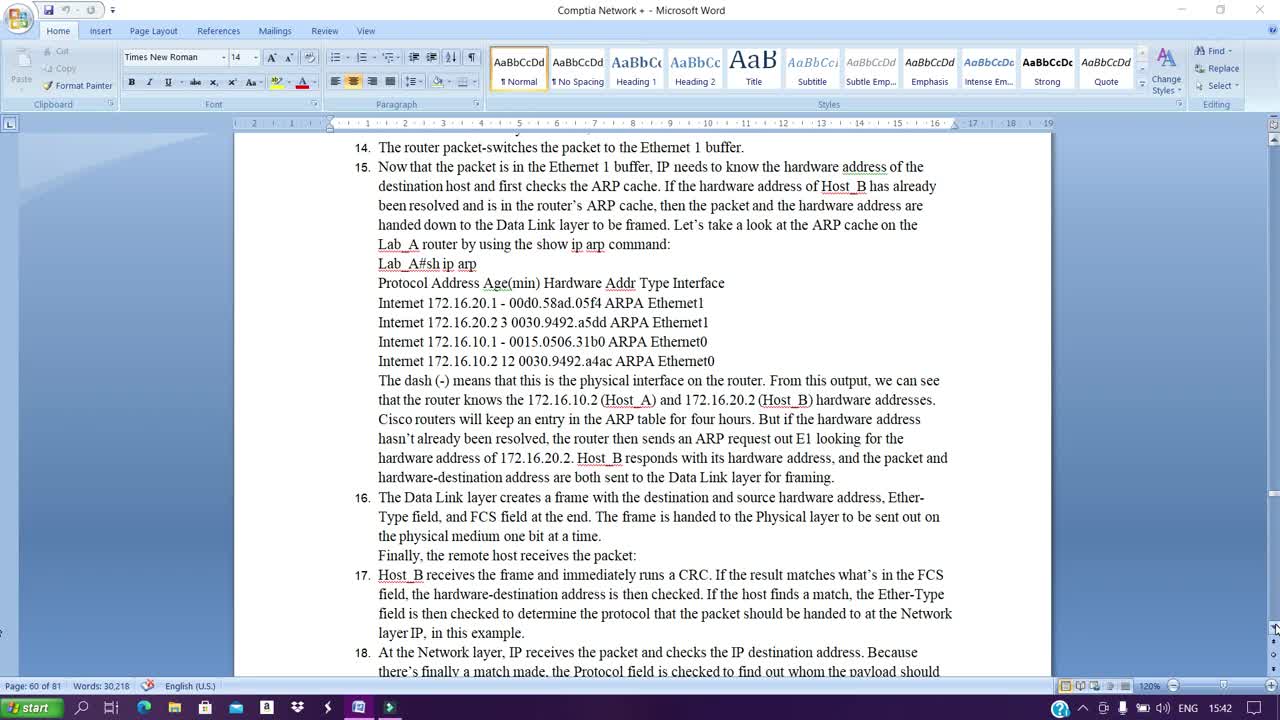Screen dimensions: 1280x720
Task: Apply yellow text highlight color
Action: [276, 82]
